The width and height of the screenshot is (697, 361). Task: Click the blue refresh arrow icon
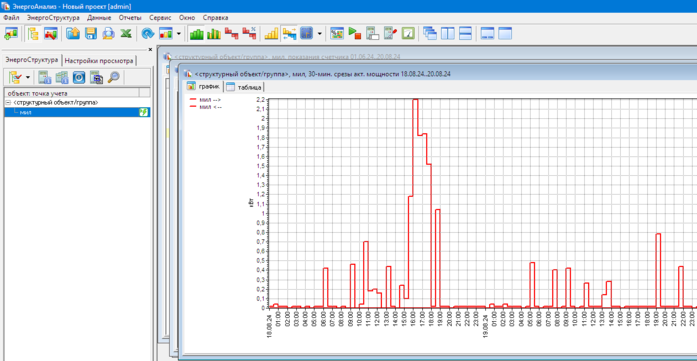tap(148, 33)
